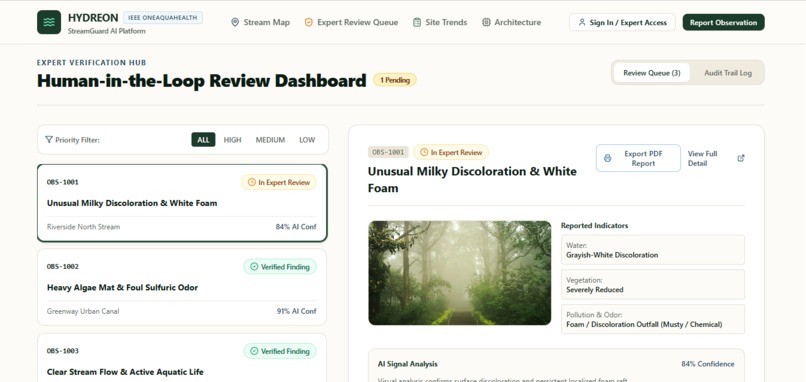806x382 pixels.
Task: Click the Architecture chip icon
Action: point(486,22)
